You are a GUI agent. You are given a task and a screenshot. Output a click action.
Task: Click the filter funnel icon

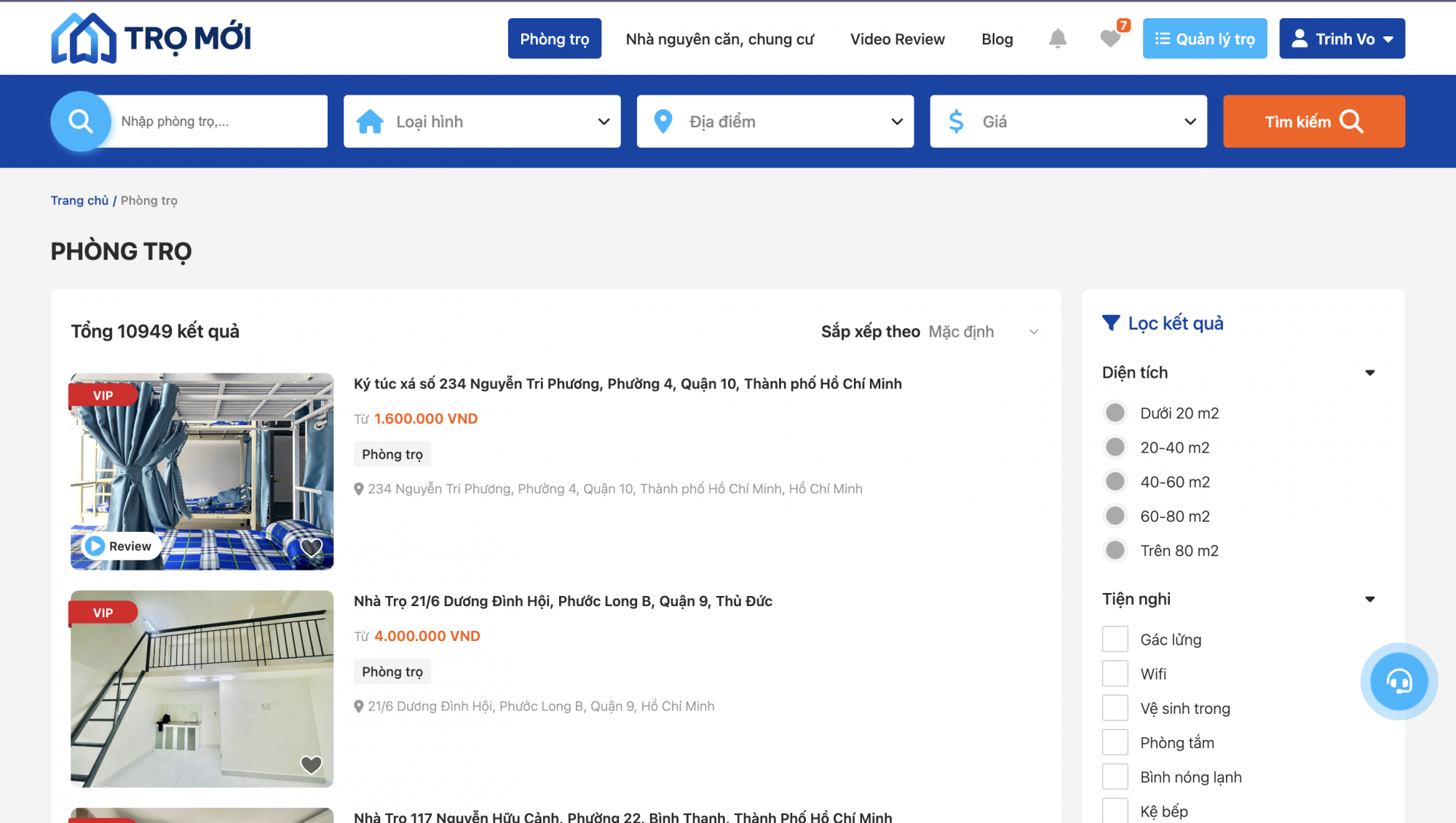(1111, 322)
